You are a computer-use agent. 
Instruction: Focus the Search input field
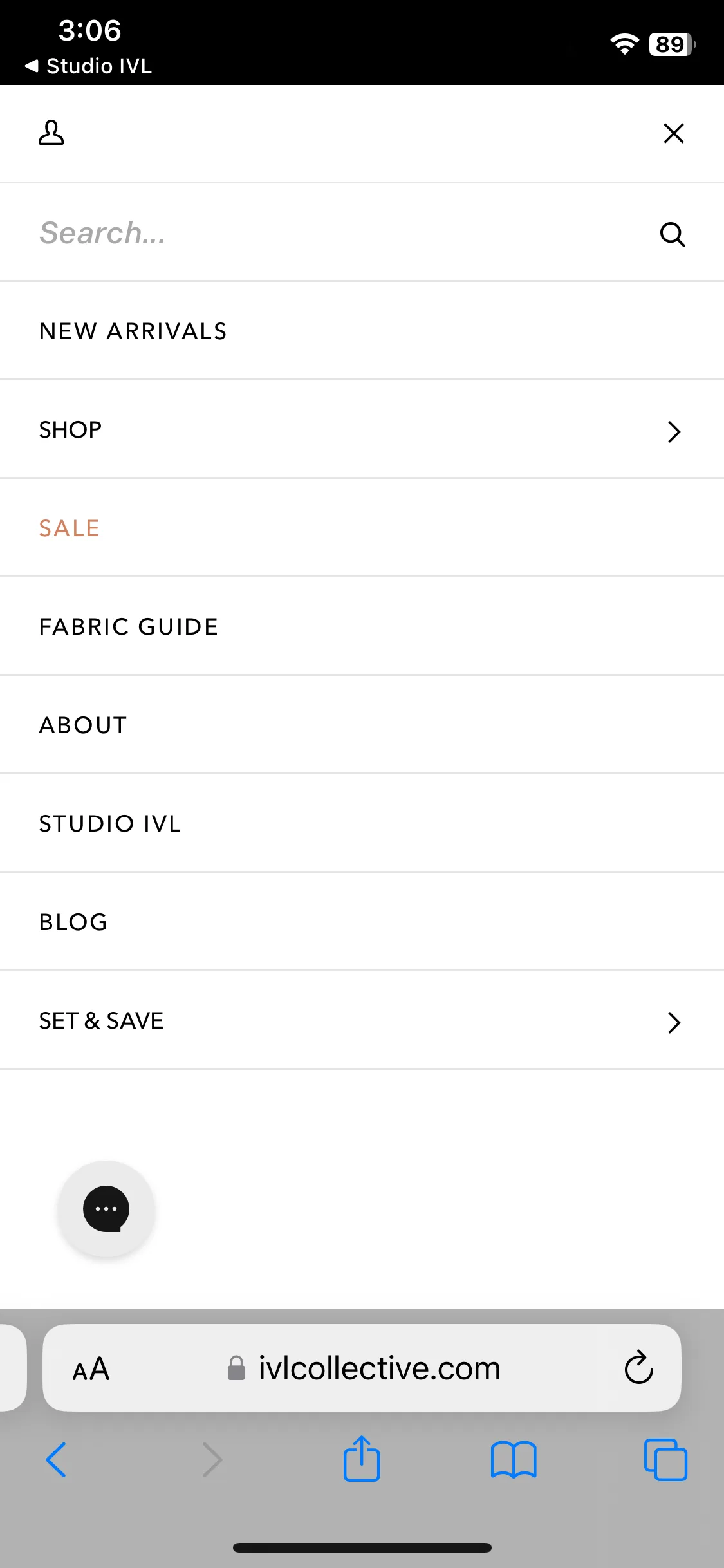pyautogui.click(x=341, y=233)
